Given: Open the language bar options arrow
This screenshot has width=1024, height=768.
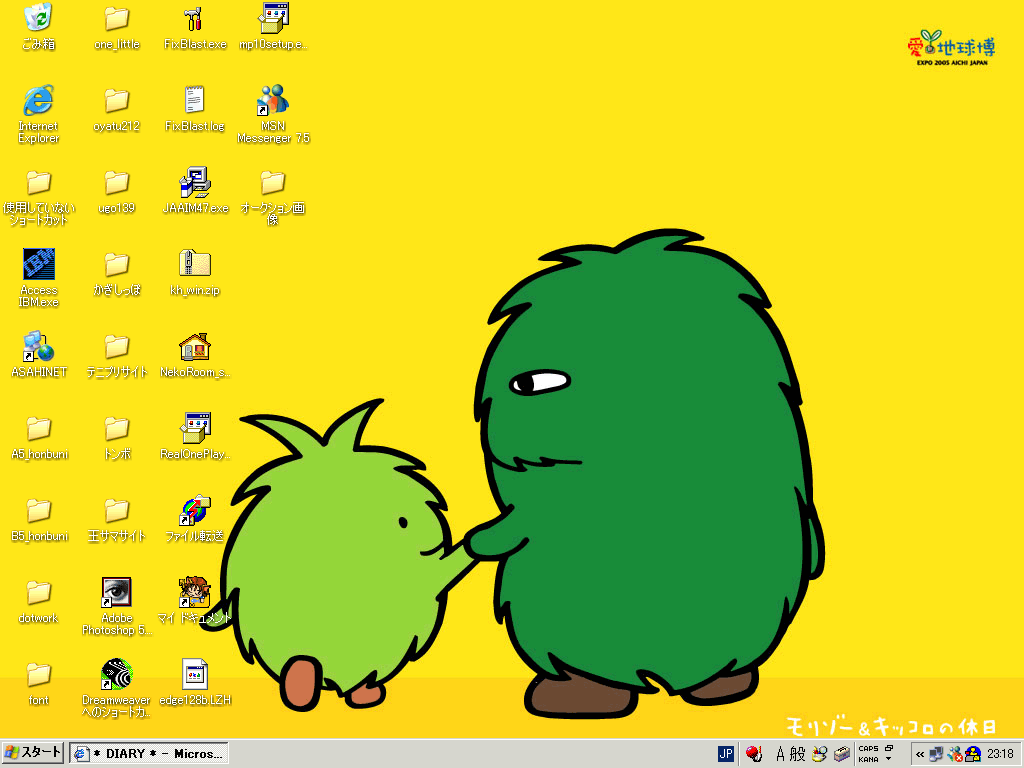Looking at the screenshot, I should [x=889, y=759].
